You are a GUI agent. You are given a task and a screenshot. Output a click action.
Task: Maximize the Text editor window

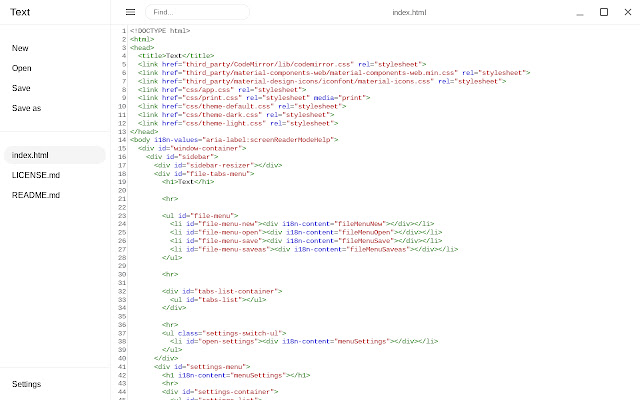click(603, 12)
